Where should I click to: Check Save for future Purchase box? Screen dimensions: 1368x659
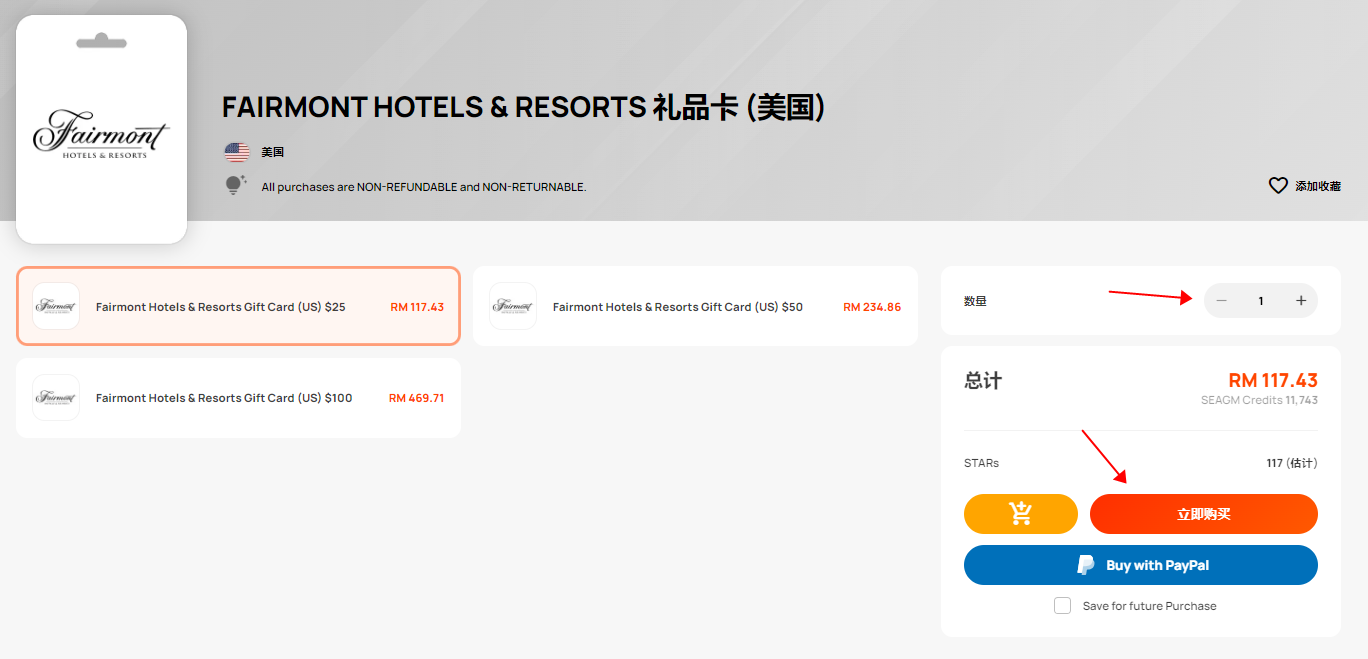pyautogui.click(x=1062, y=606)
